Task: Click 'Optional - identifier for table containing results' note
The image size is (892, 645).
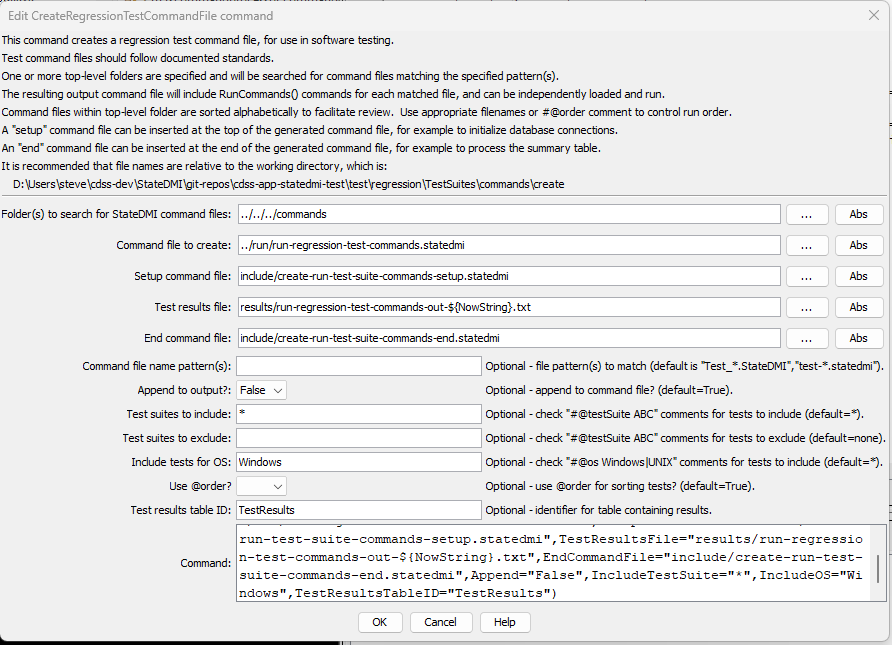Action: pyautogui.click(x=598, y=510)
